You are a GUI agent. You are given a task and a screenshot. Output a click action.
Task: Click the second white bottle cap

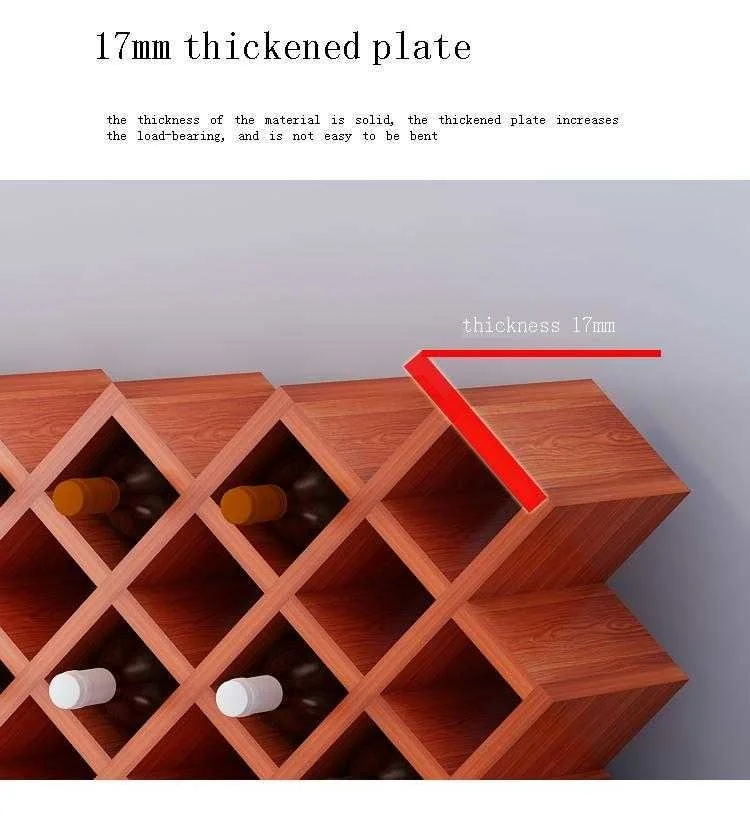click(249, 696)
